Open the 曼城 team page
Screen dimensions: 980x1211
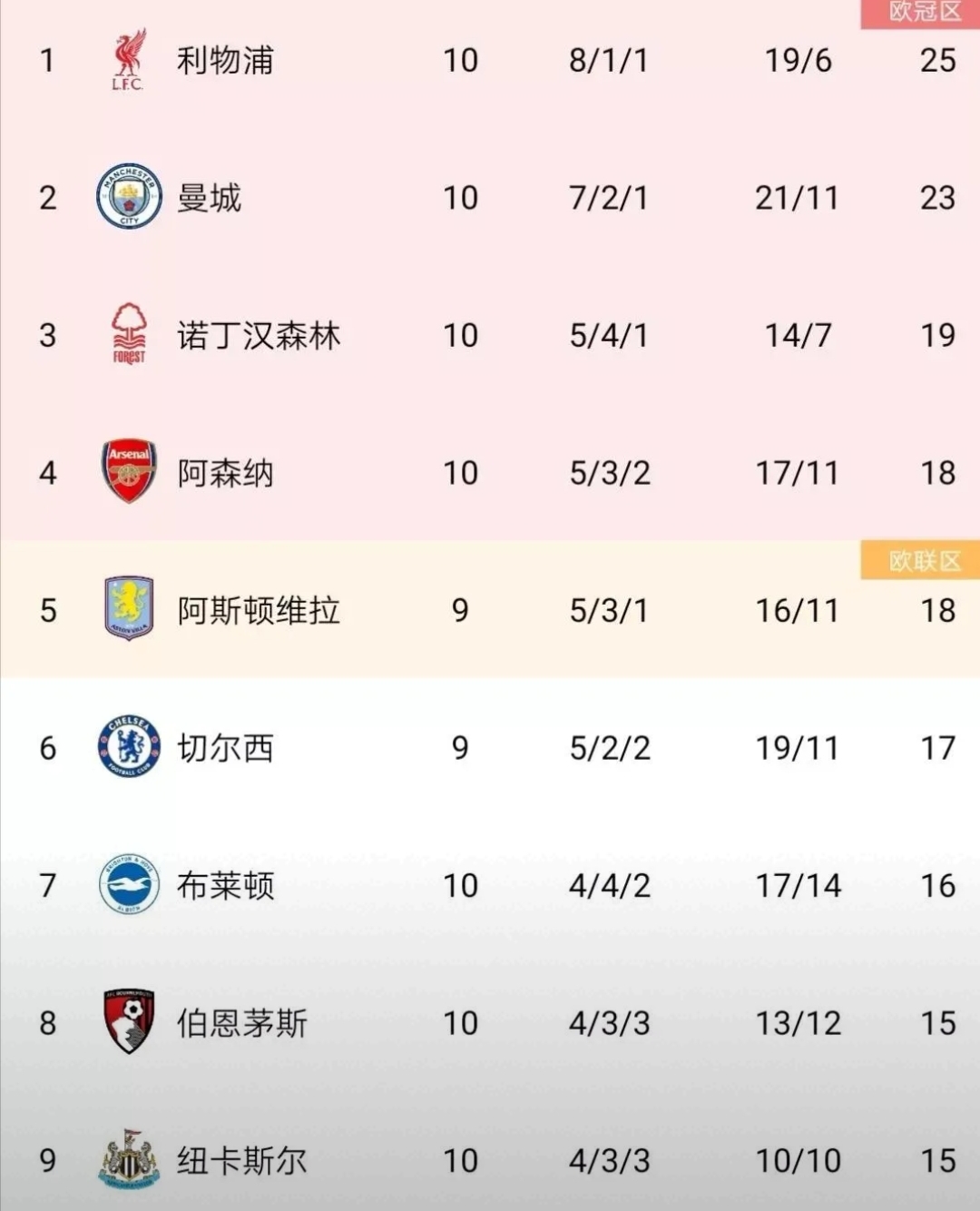[x=210, y=198]
